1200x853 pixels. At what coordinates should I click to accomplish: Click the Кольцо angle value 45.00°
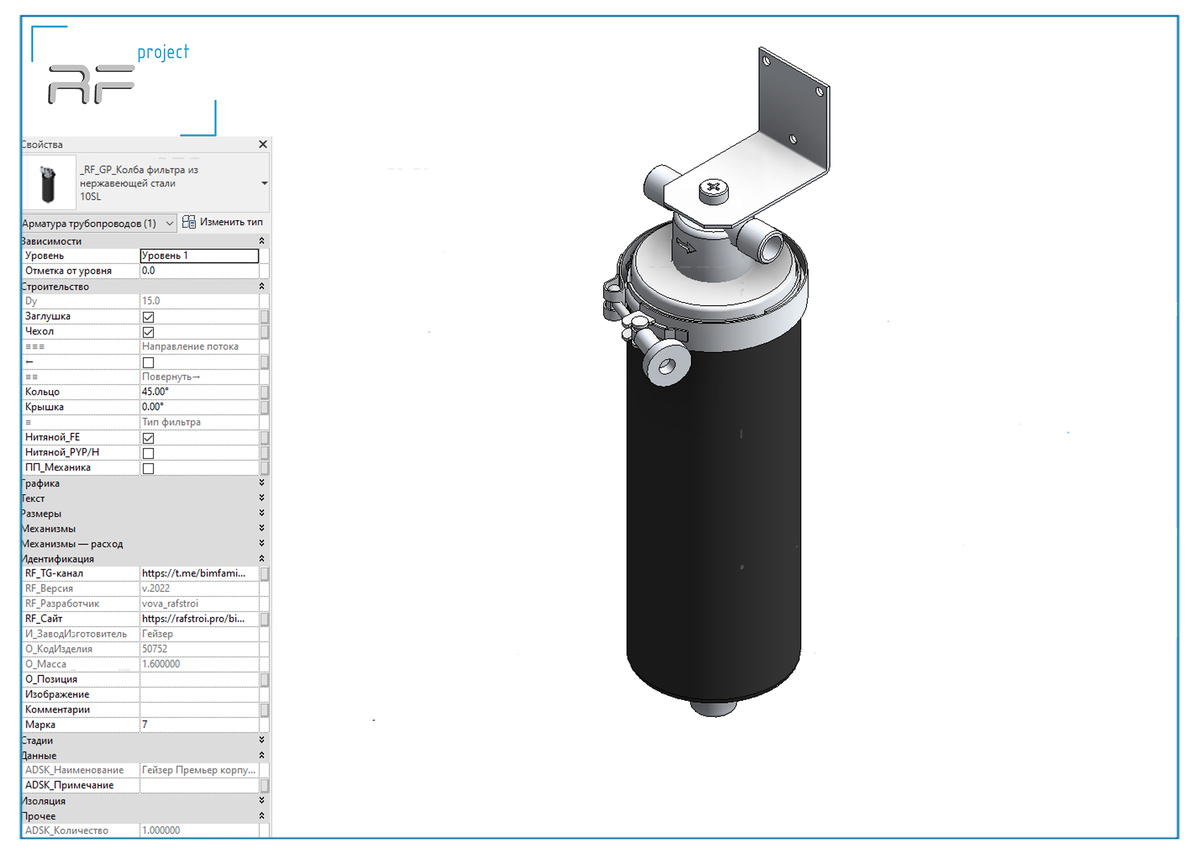[199, 392]
